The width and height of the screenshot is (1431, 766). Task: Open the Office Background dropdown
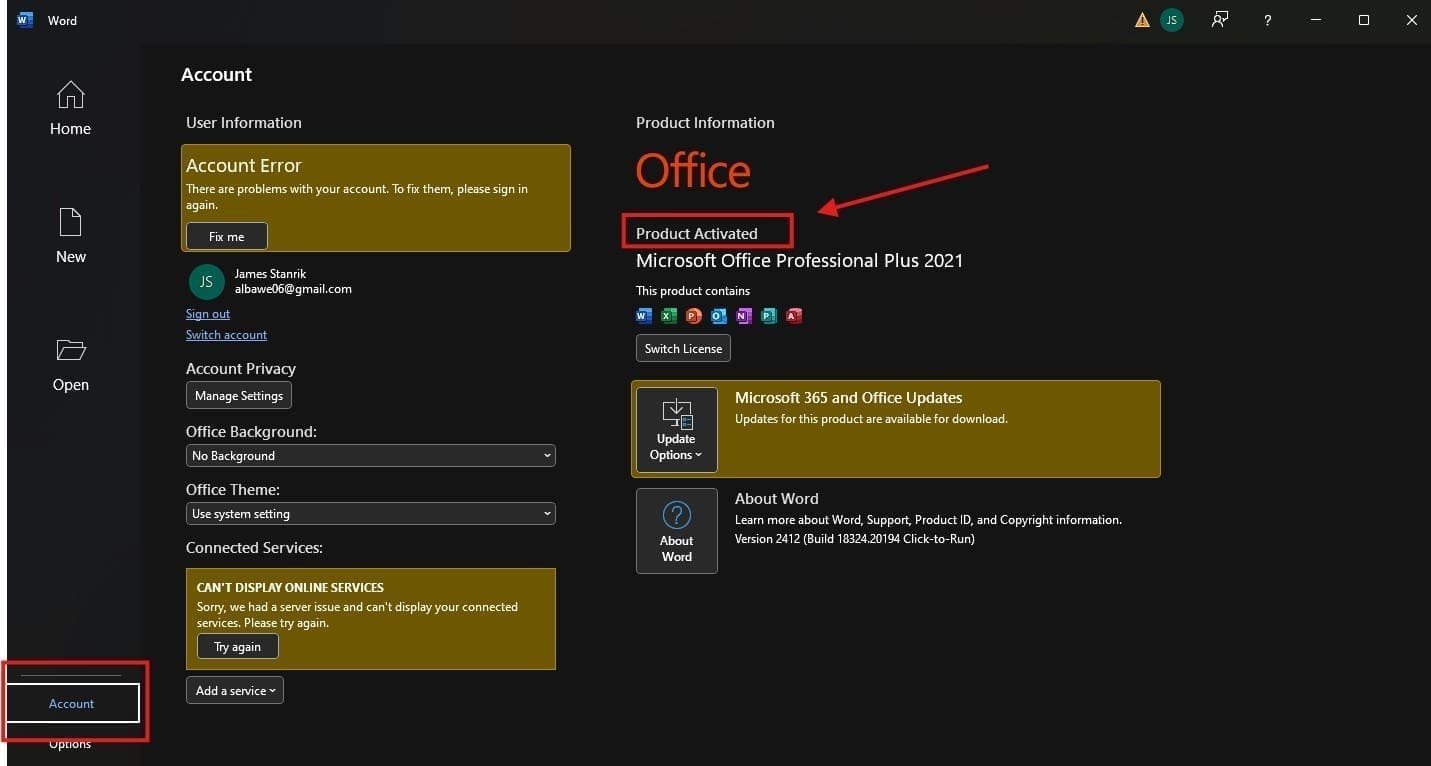click(x=371, y=456)
